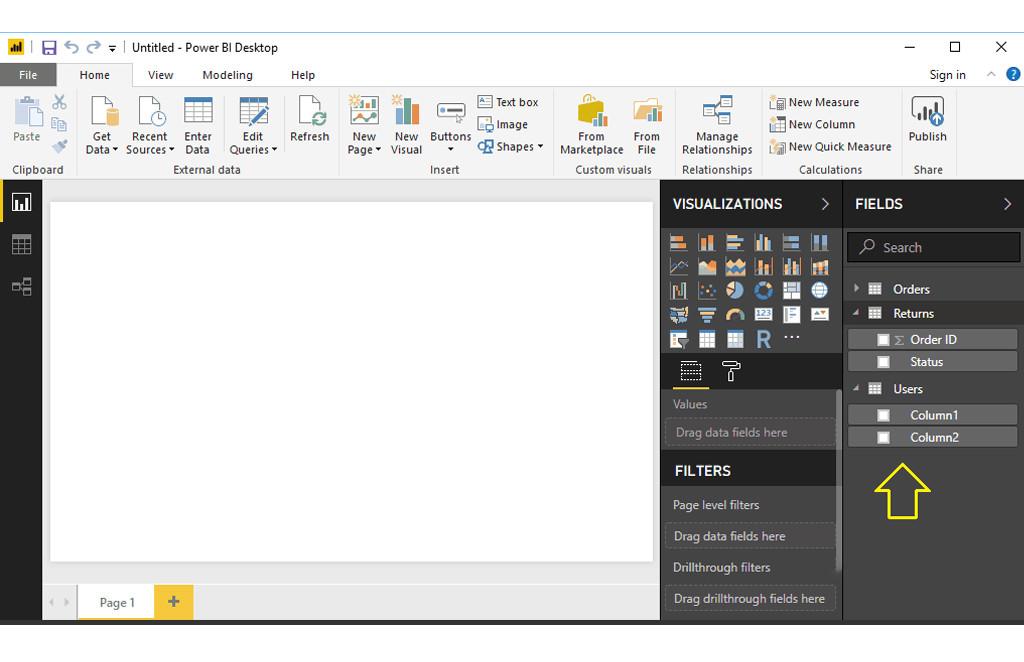The width and height of the screenshot is (1024, 662).
Task: Click Sign in
Action: click(x=947, y=74)
